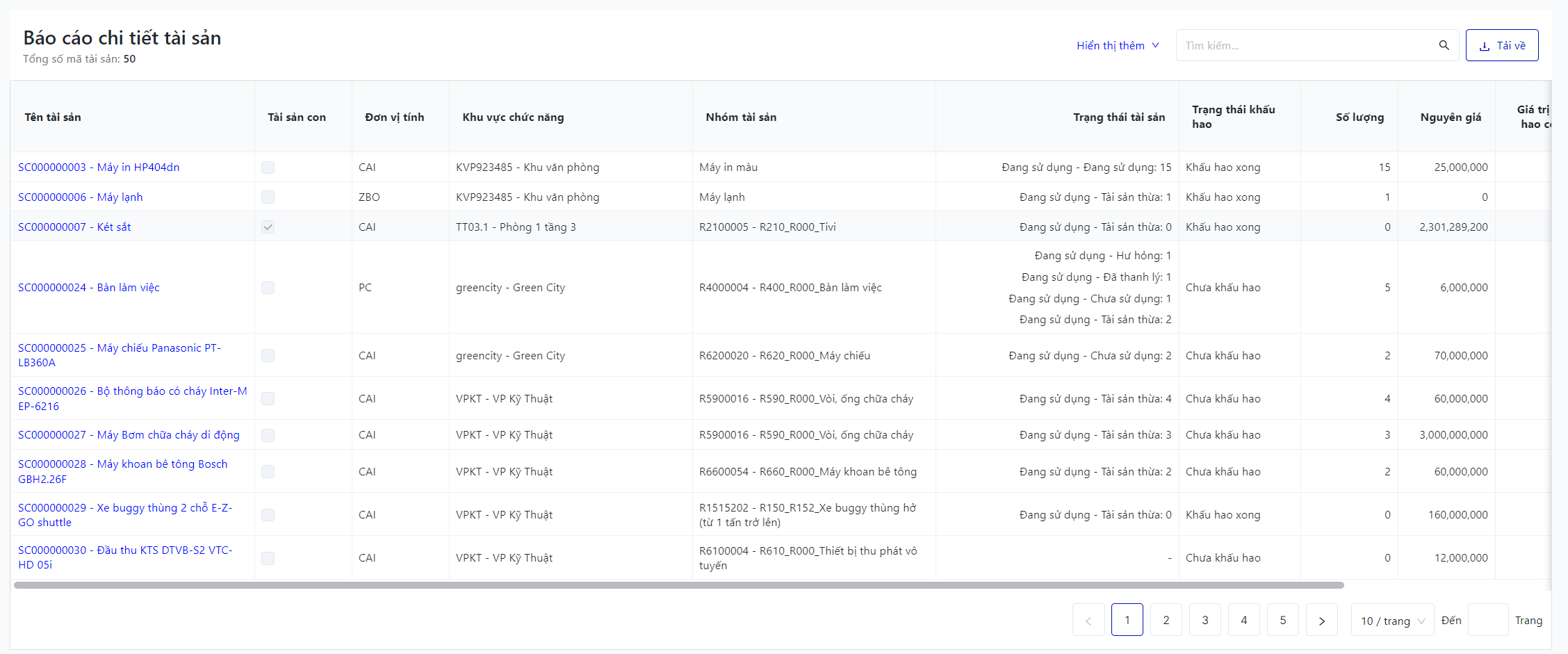Image resolution: width=1568 pixels, height=654 pixels.
Task: Expand the Hiển thị thêm dropdown
Action: pyautogui.click(x=1117, y=45)
